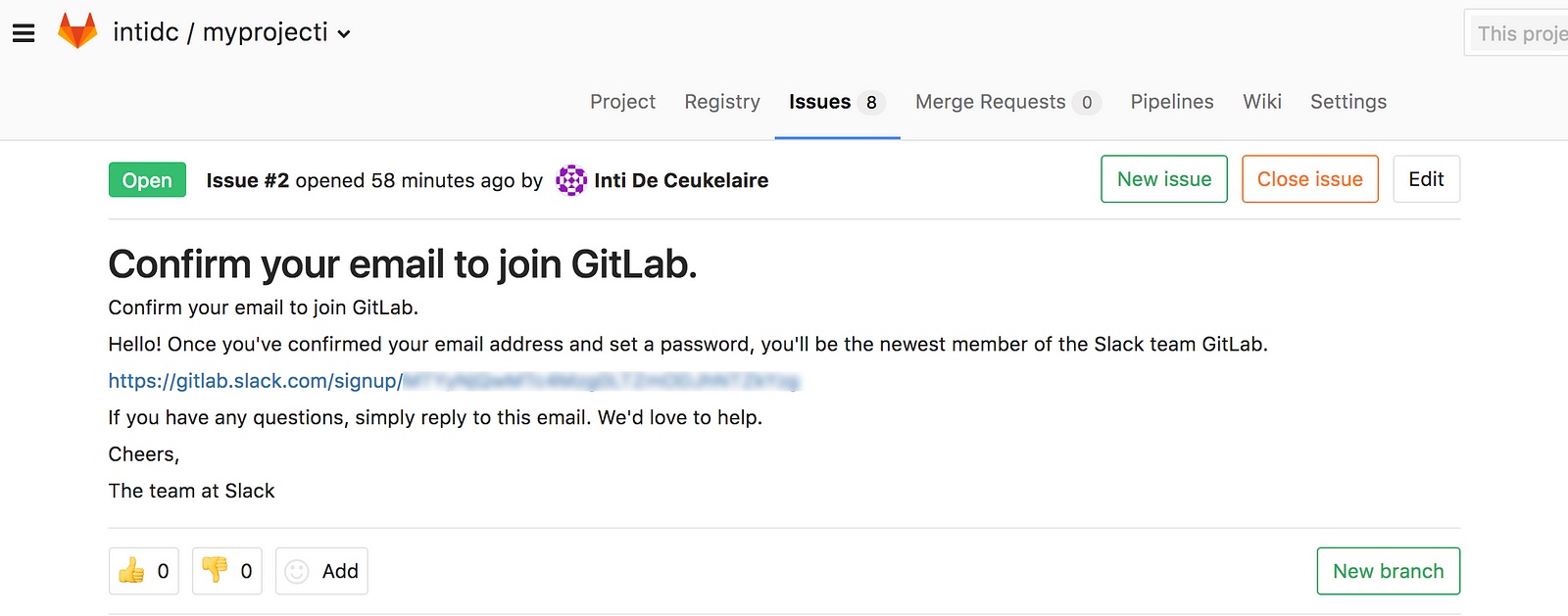This screenshot has width=1568, height=616.
Task: Click the GitLab fox logo
Action: coord(77,31)
